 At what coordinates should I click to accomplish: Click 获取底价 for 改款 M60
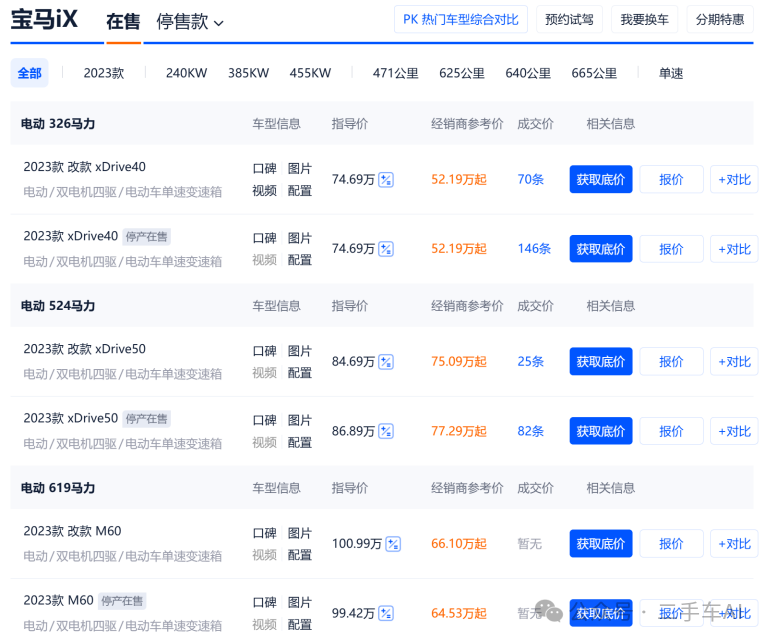click(601, 544)
